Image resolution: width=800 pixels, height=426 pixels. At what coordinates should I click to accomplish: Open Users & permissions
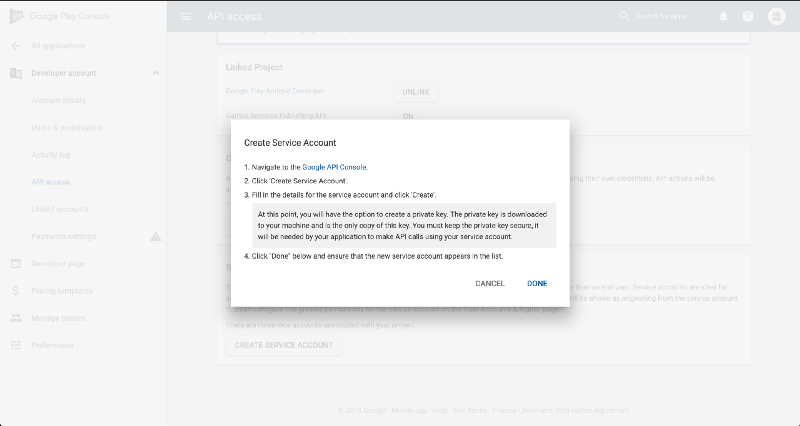[67, 128]
